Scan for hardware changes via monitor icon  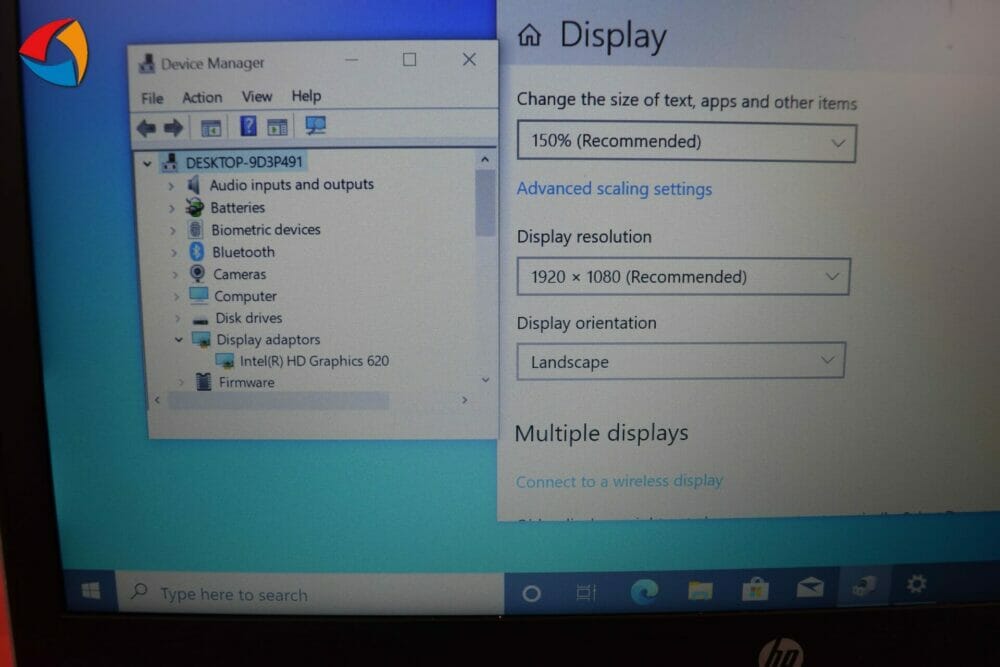[316, 125]
